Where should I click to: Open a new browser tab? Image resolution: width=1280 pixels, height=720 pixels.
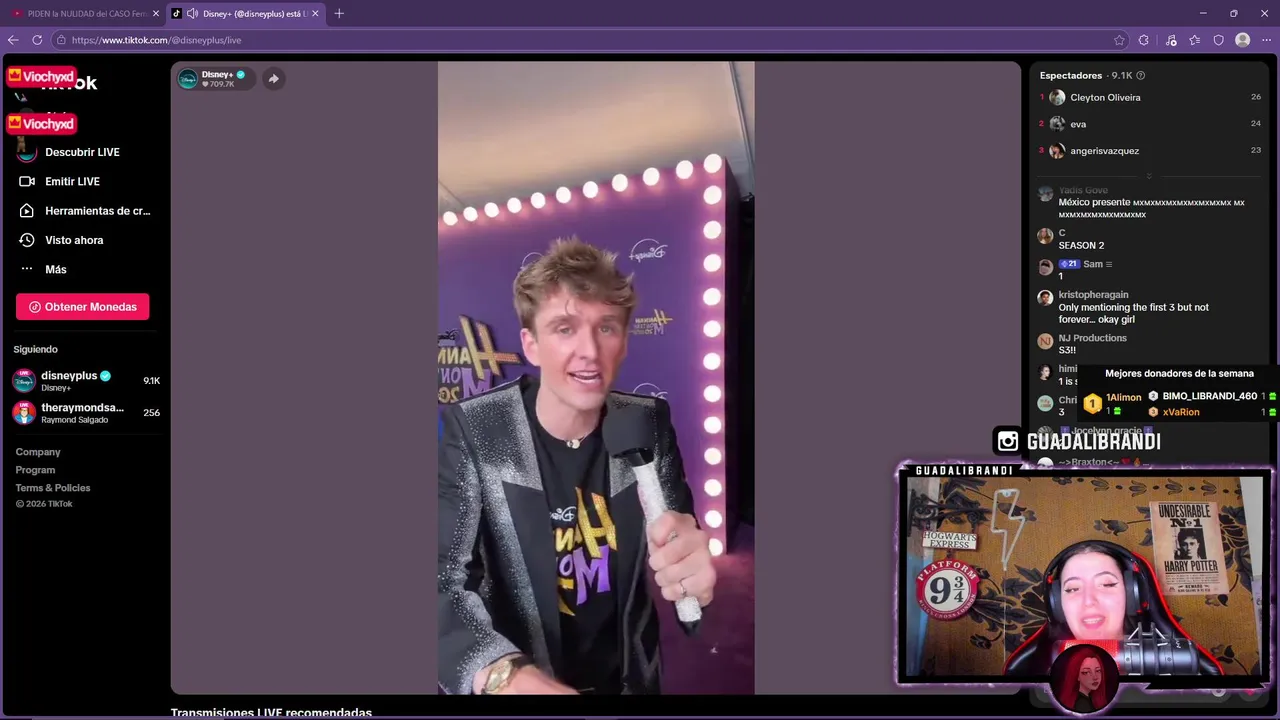pos(339,13)
